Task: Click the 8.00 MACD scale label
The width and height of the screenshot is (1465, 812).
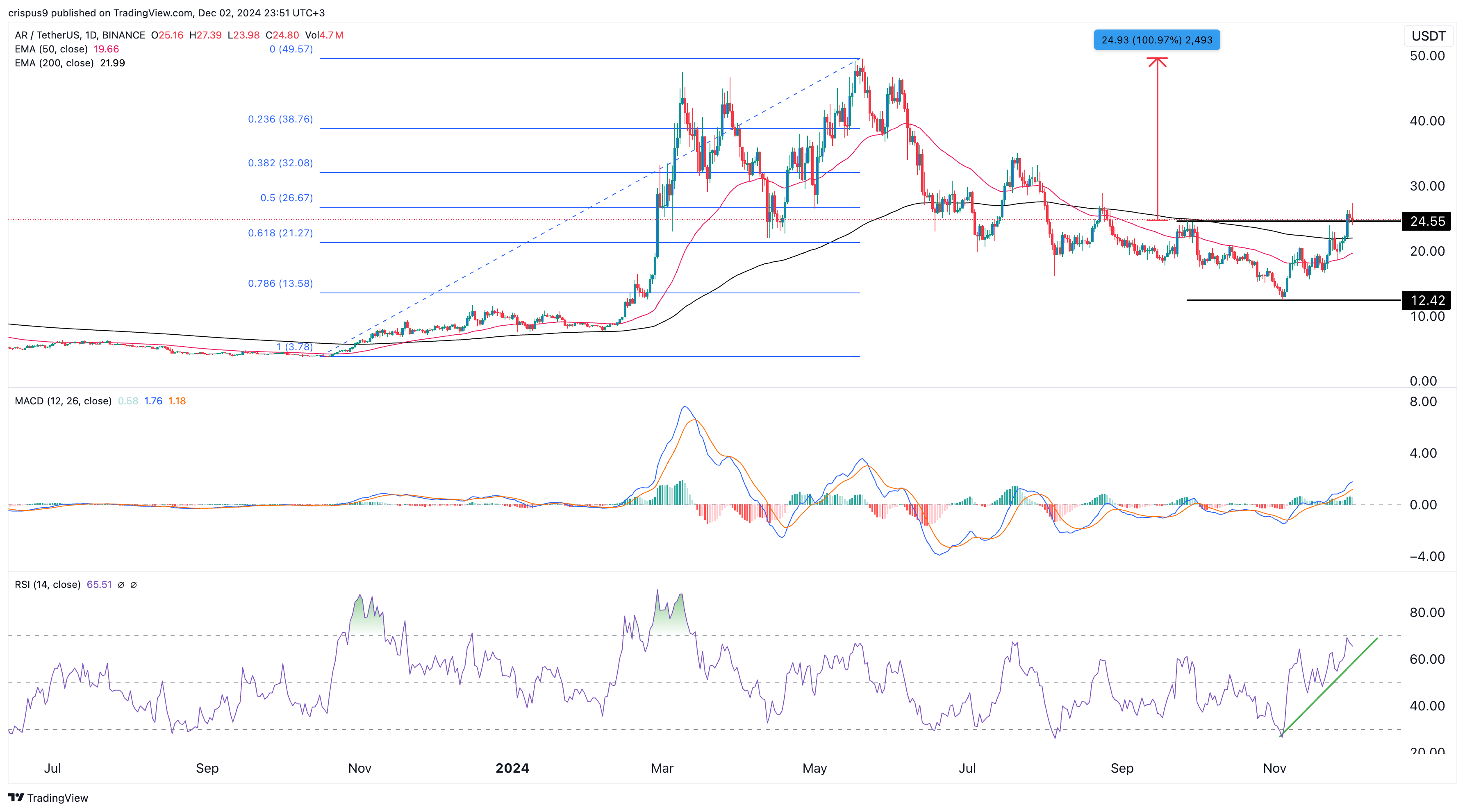Action: [x=1423, y=401]
